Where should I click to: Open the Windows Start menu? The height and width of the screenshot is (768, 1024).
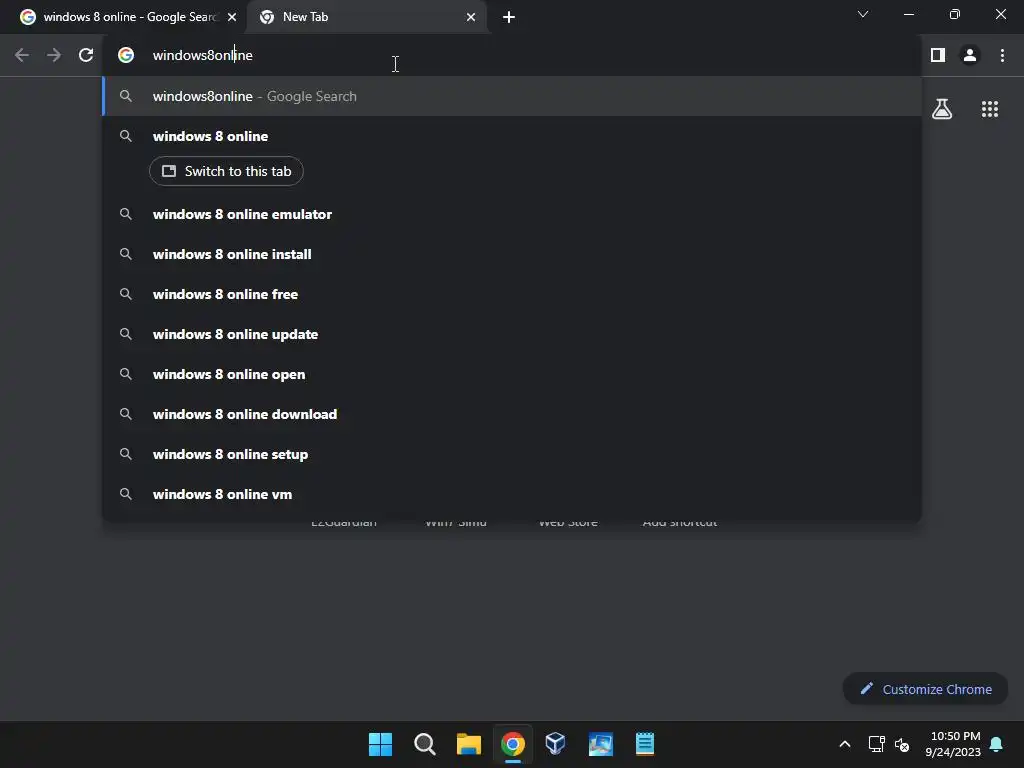pos(380,744)
